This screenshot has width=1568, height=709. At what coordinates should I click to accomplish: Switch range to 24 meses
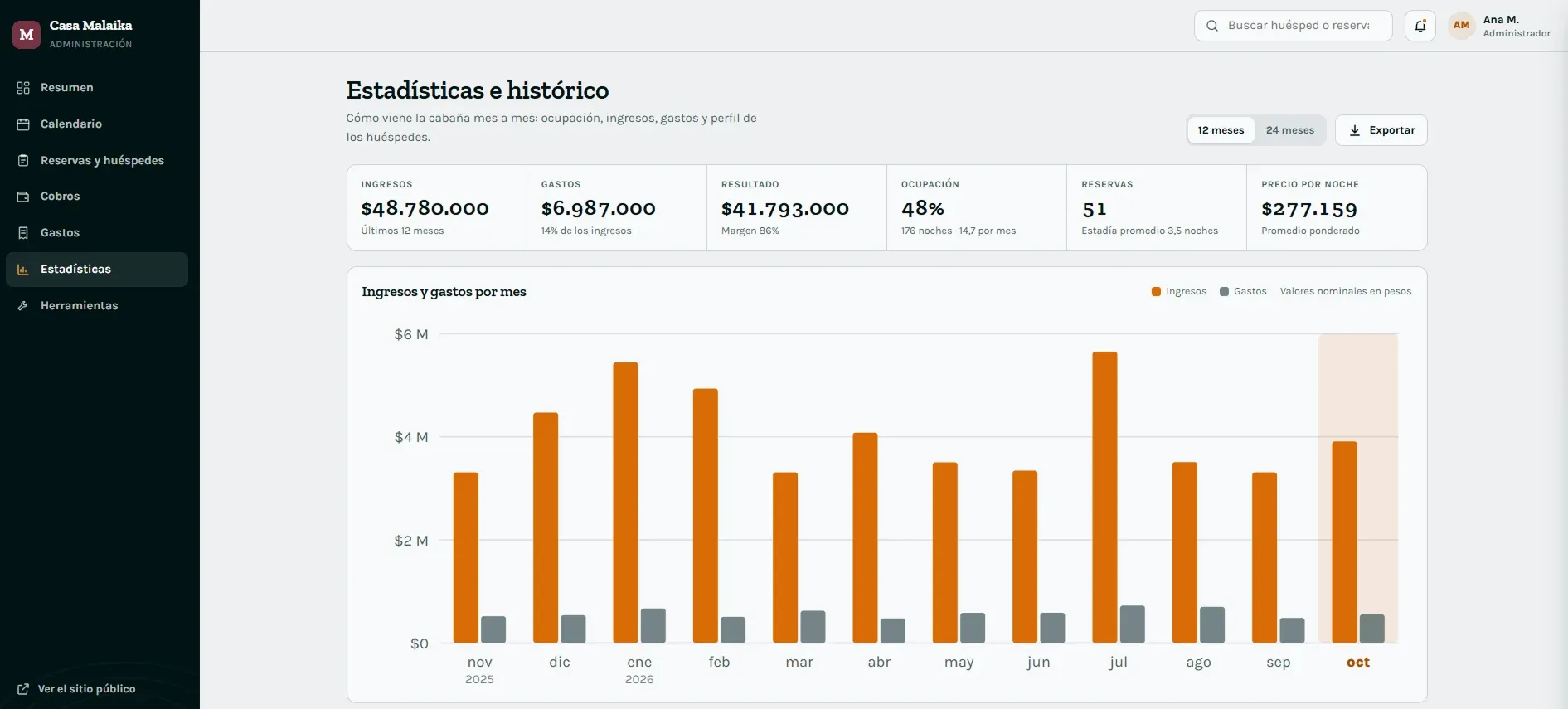click(1290, 130)
